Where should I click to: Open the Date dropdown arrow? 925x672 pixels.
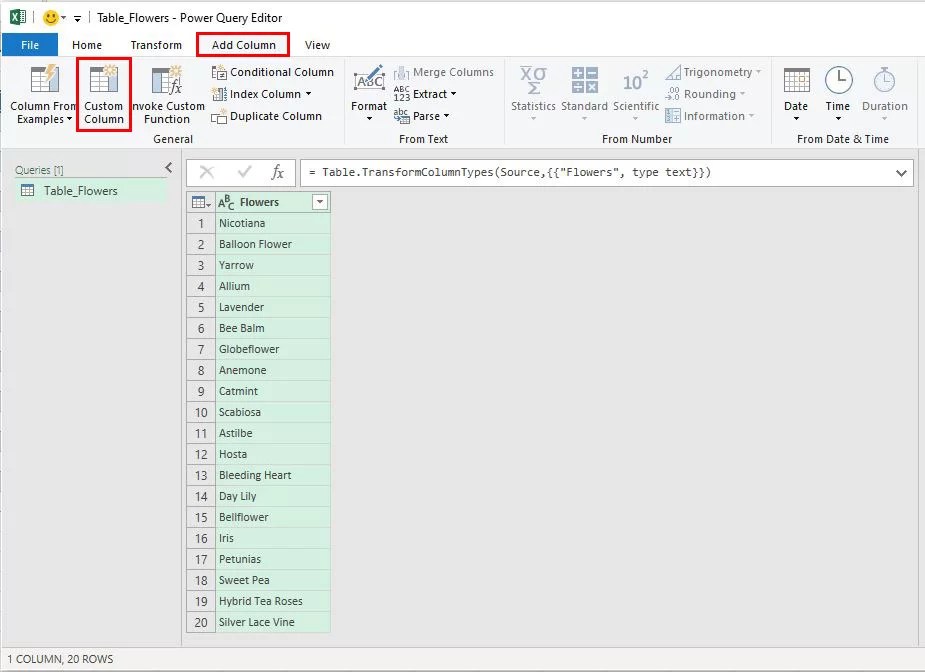pyautogui.click(x=796, y=119)
